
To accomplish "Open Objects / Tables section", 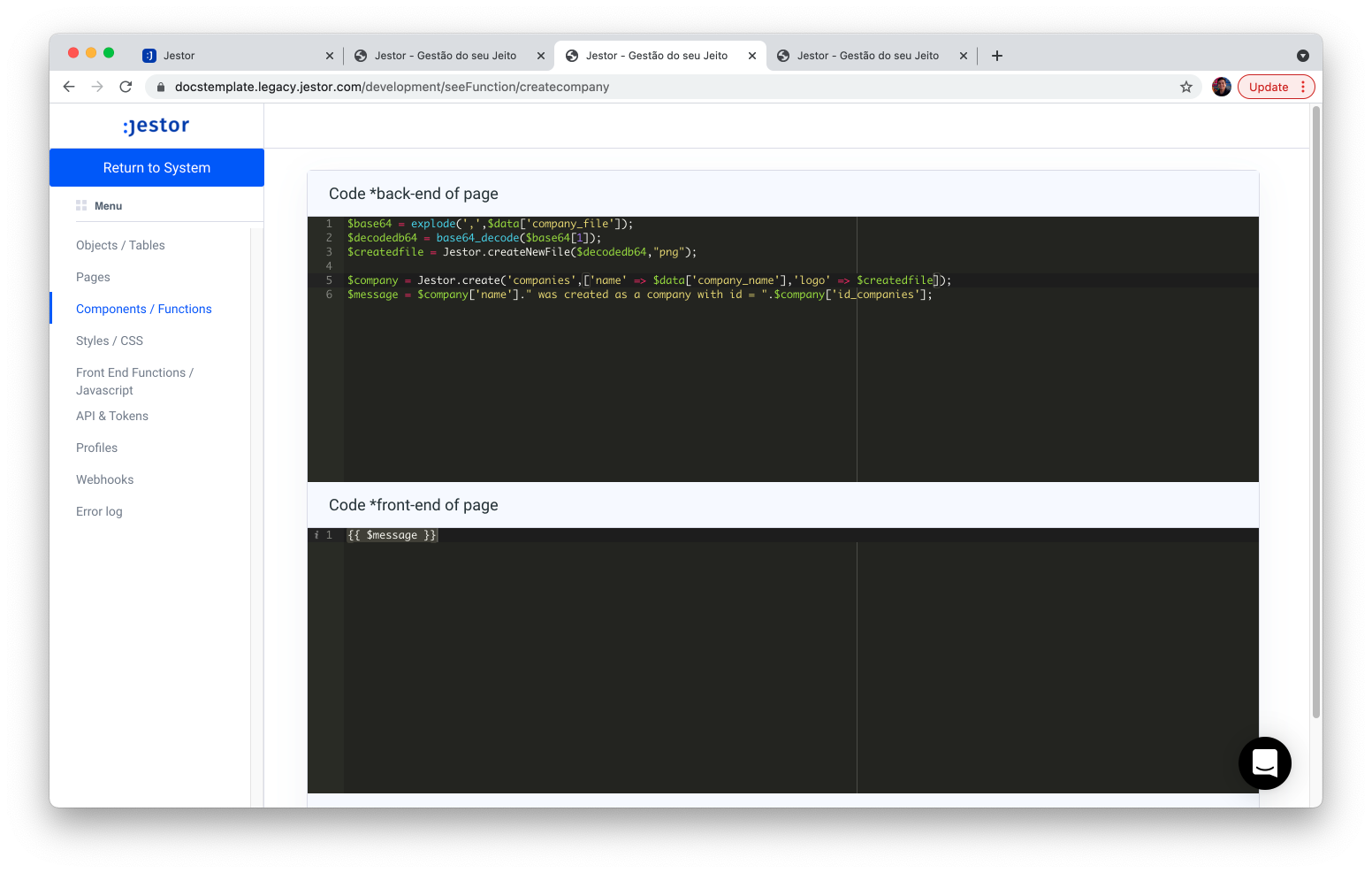I will click(x=120, y=245).
